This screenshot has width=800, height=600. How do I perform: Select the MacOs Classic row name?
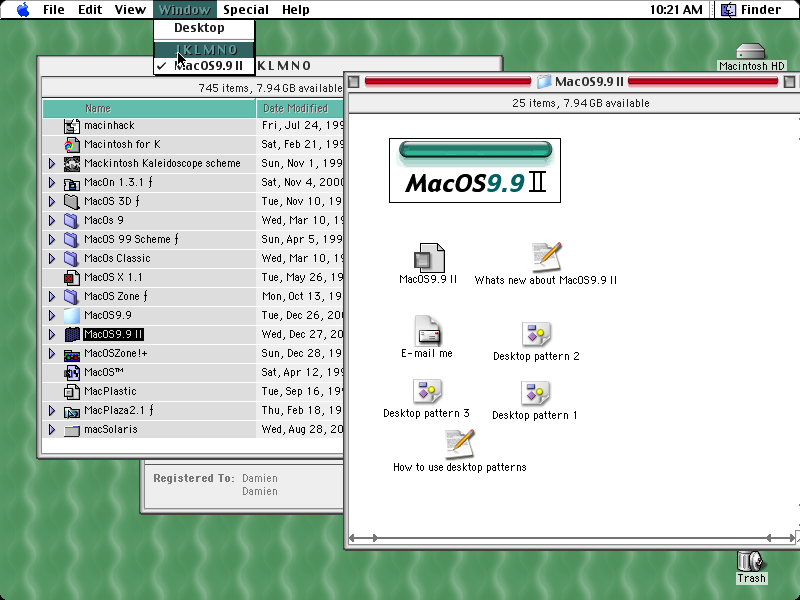[117, 258]
